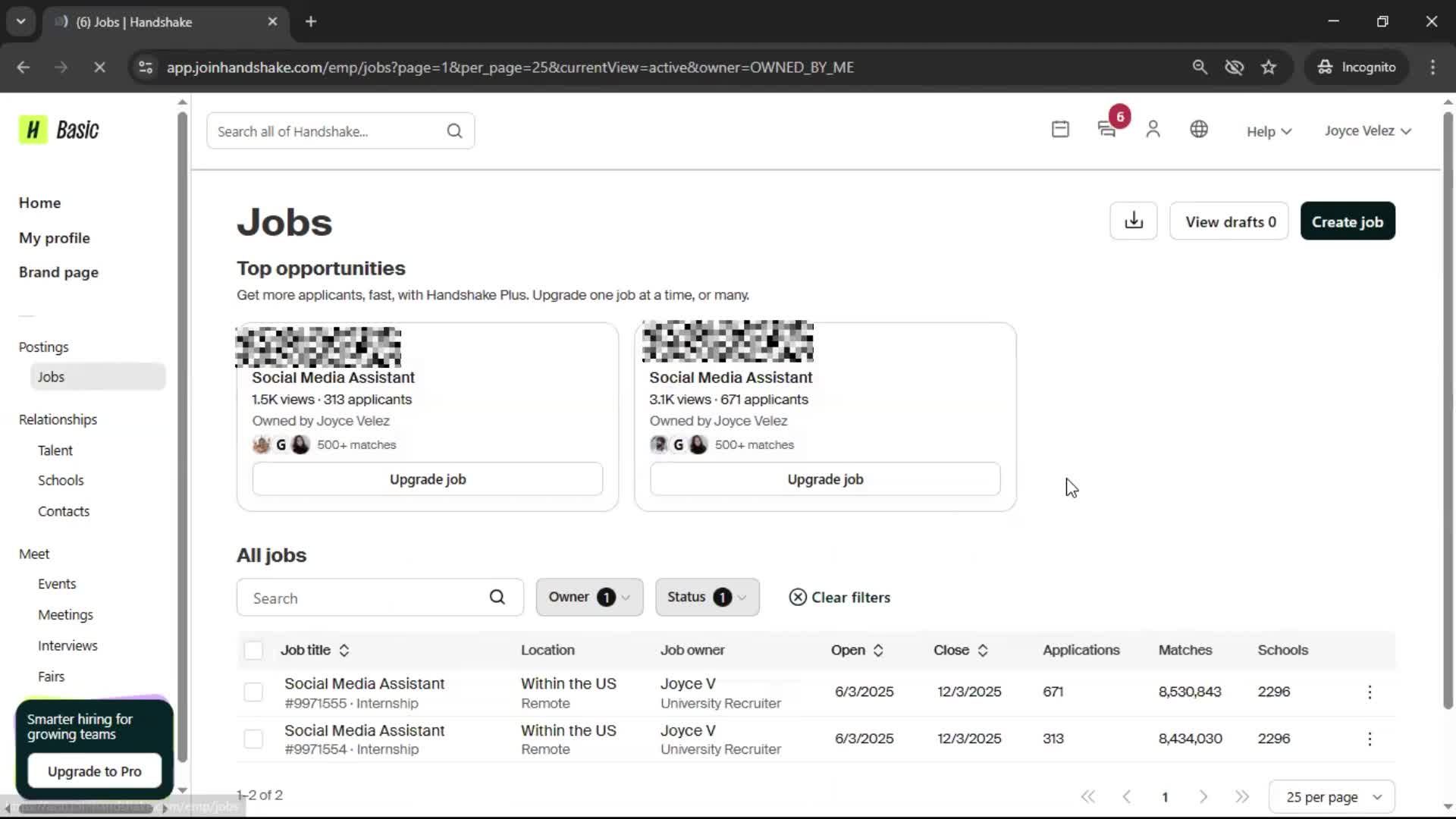Open Meetings in sidebar

pyautogui.click(x=65, y=615)
